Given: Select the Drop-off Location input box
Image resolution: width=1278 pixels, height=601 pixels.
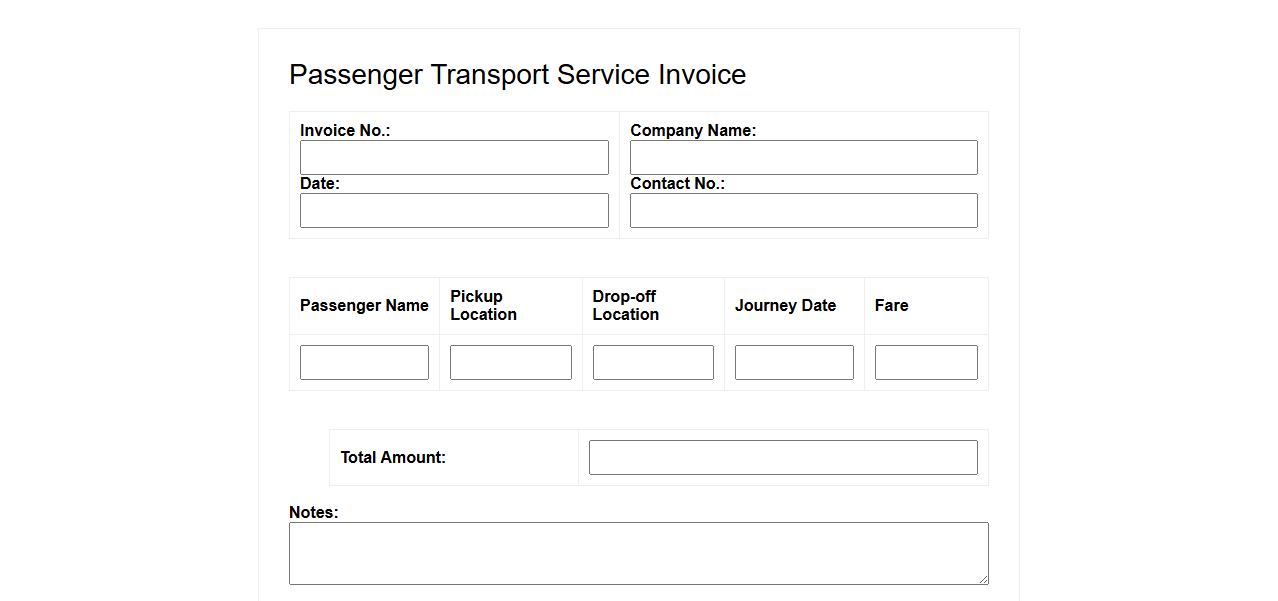Looking at the screenshot, I should click(x=653, y=363).
